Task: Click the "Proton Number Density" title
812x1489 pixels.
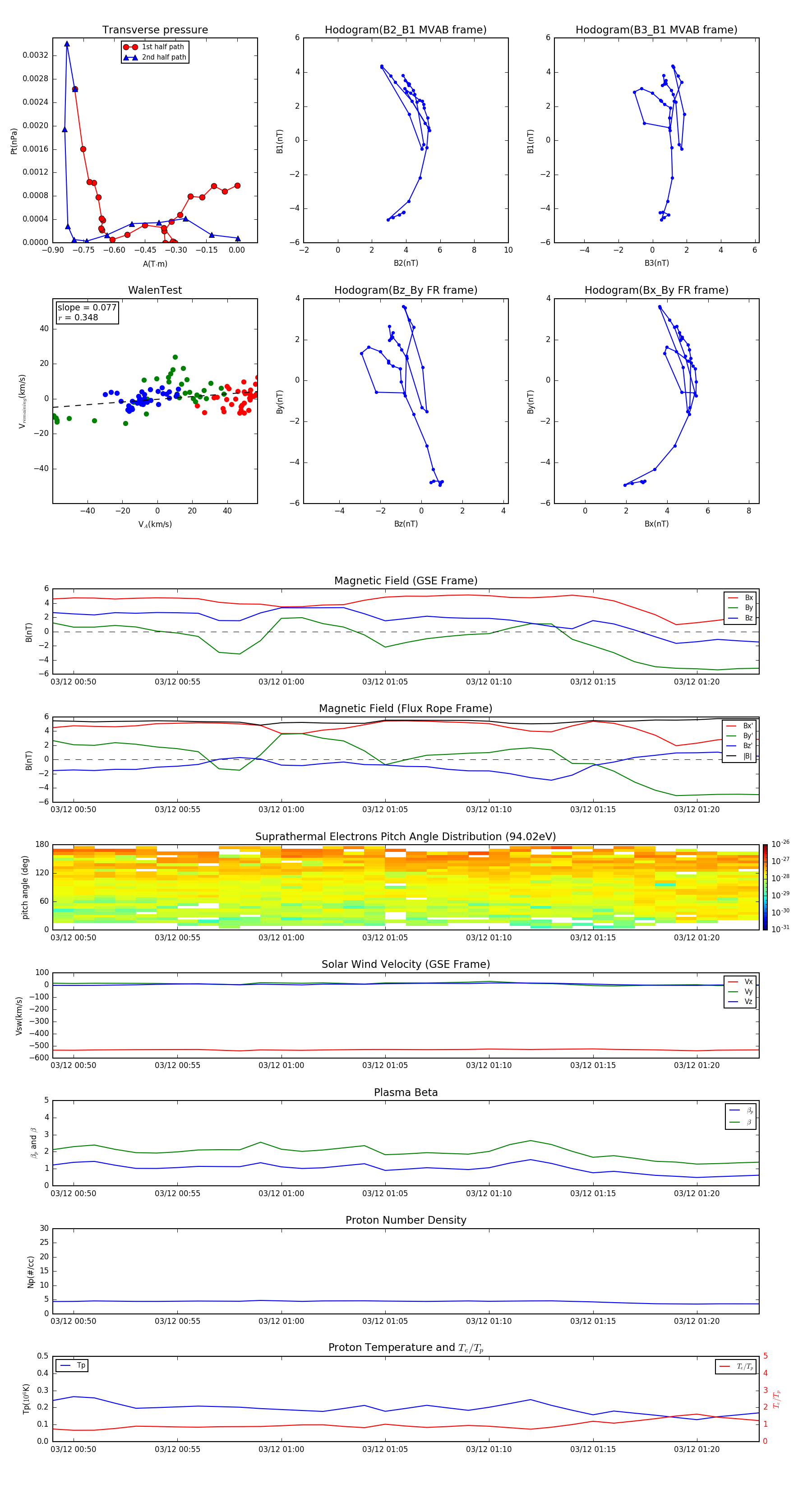Action: tap(406, 1220)
